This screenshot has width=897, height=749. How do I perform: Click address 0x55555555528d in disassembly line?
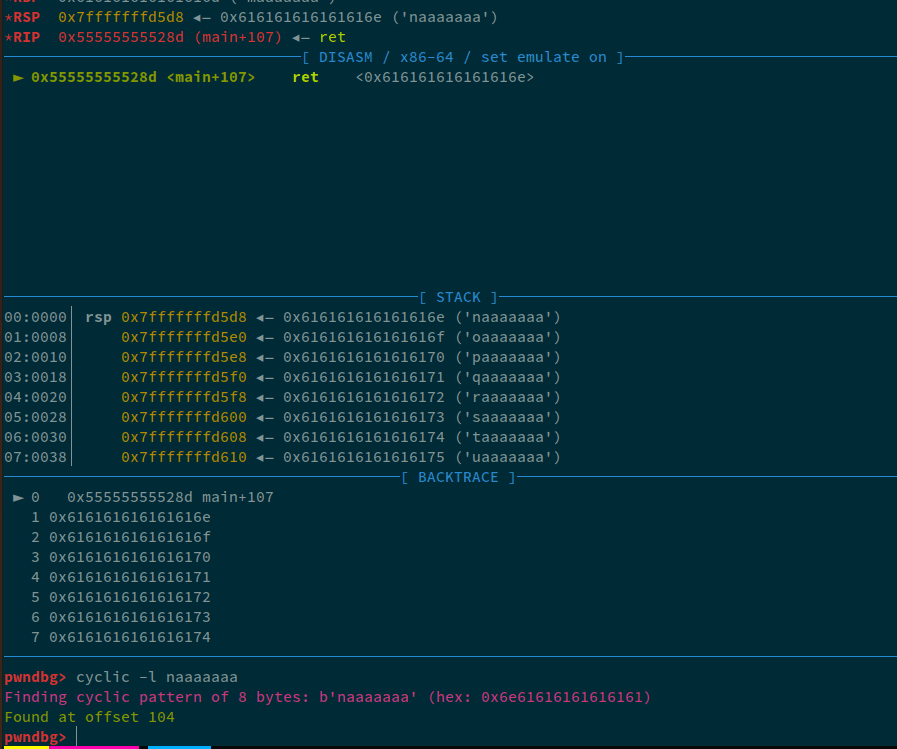pos(94,77)
